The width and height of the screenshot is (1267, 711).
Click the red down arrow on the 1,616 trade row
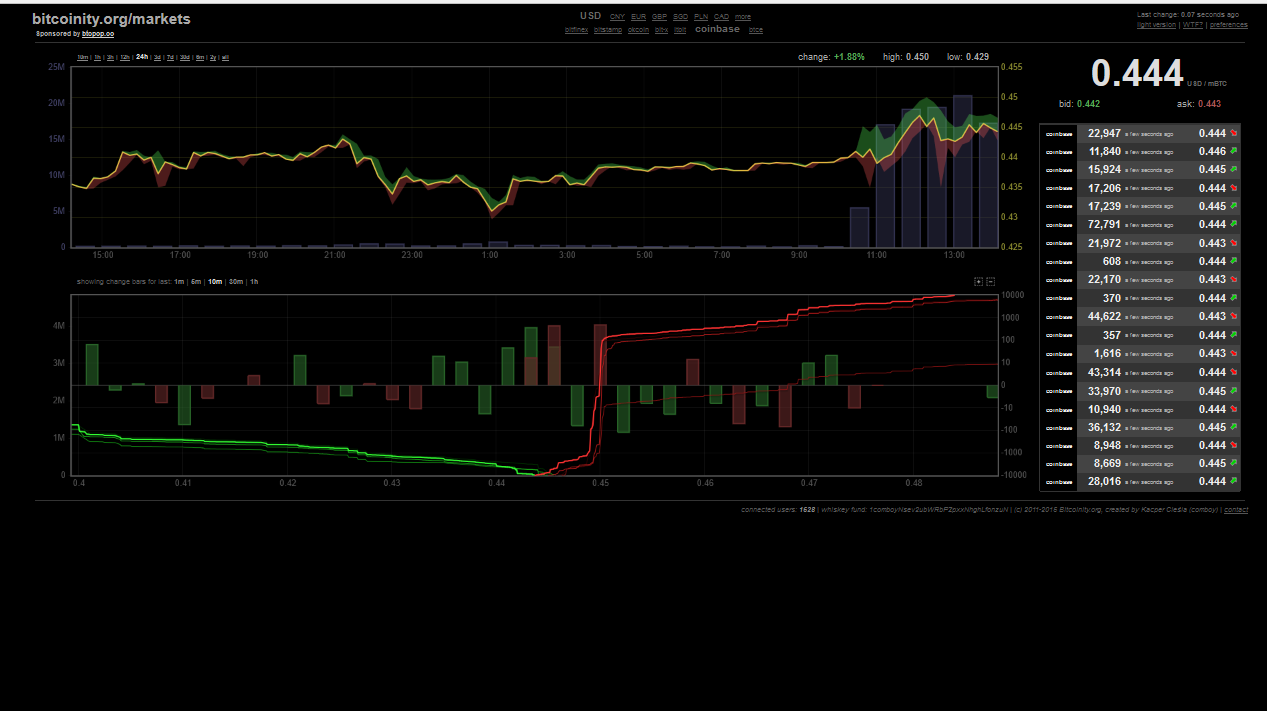click(1234, 353)
